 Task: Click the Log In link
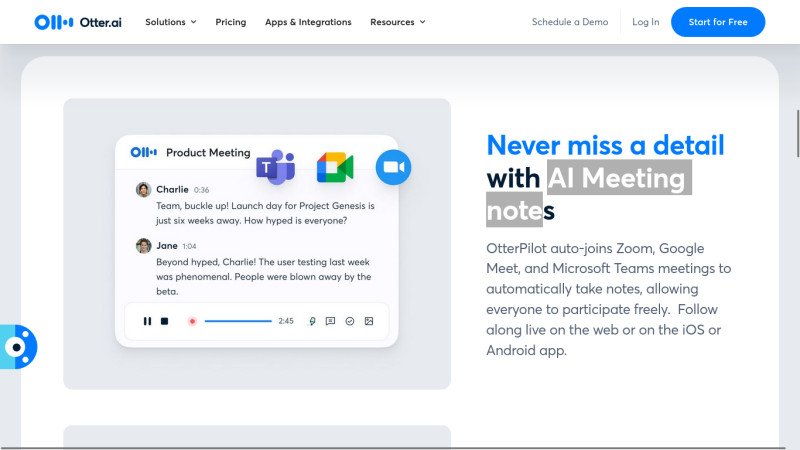tap(645, 22)
